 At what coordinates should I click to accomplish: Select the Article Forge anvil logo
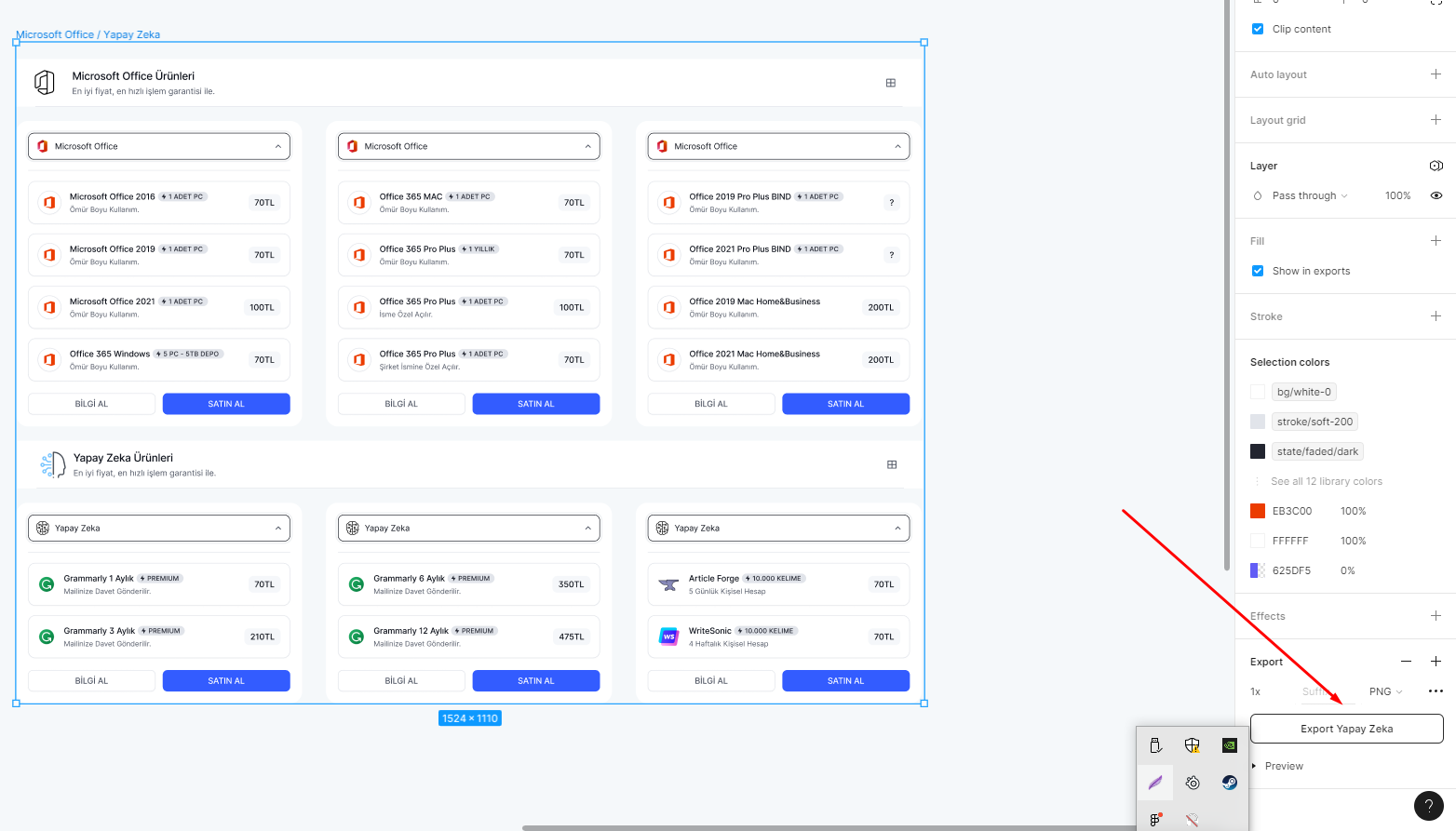coord(668,584)
